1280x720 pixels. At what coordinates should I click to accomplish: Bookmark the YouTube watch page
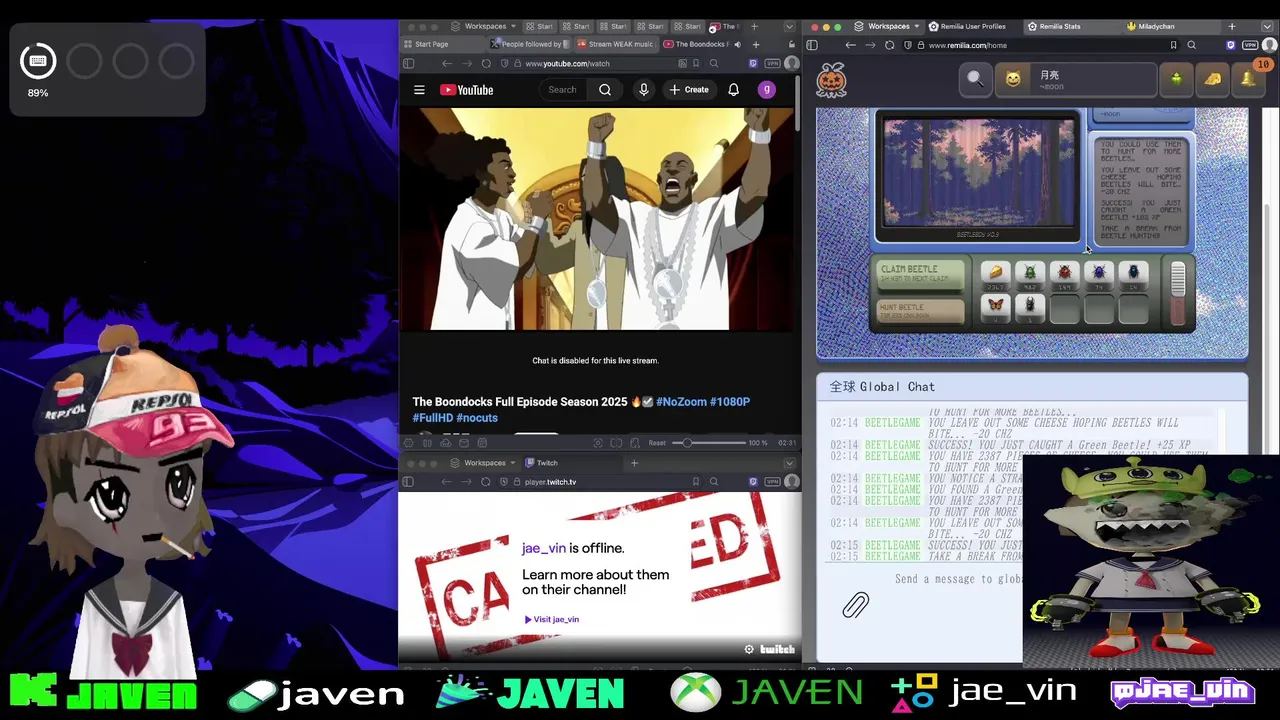pos(696,63)
